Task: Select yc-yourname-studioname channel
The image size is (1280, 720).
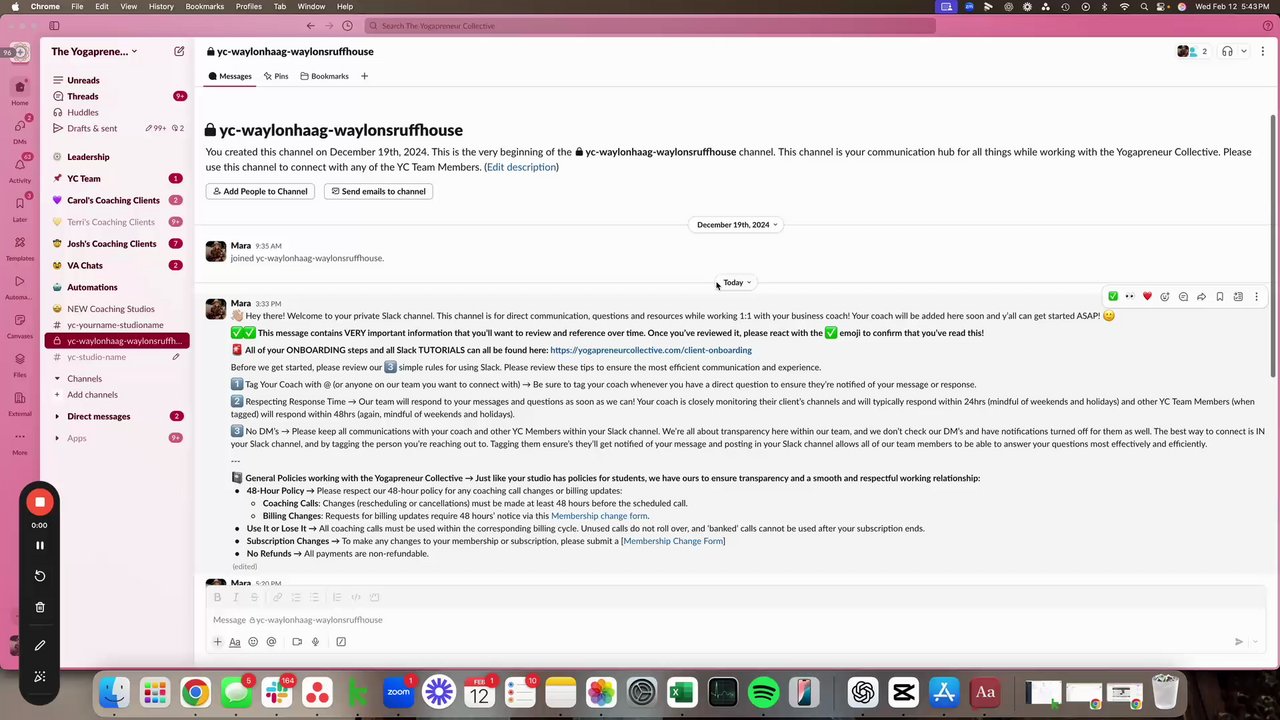Action: 115,325
